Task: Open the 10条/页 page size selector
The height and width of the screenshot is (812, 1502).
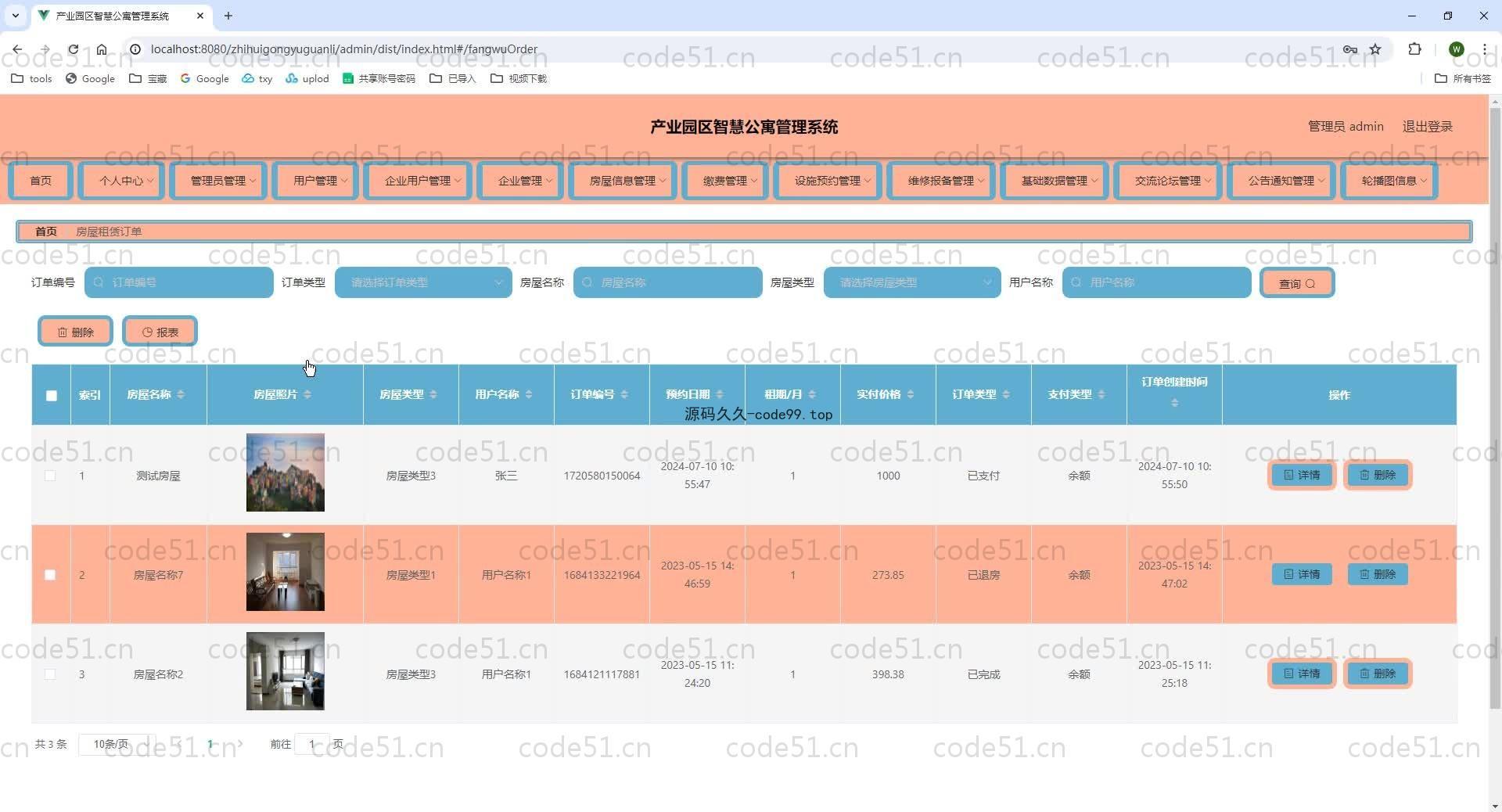Action: click(x=116, y=744)
